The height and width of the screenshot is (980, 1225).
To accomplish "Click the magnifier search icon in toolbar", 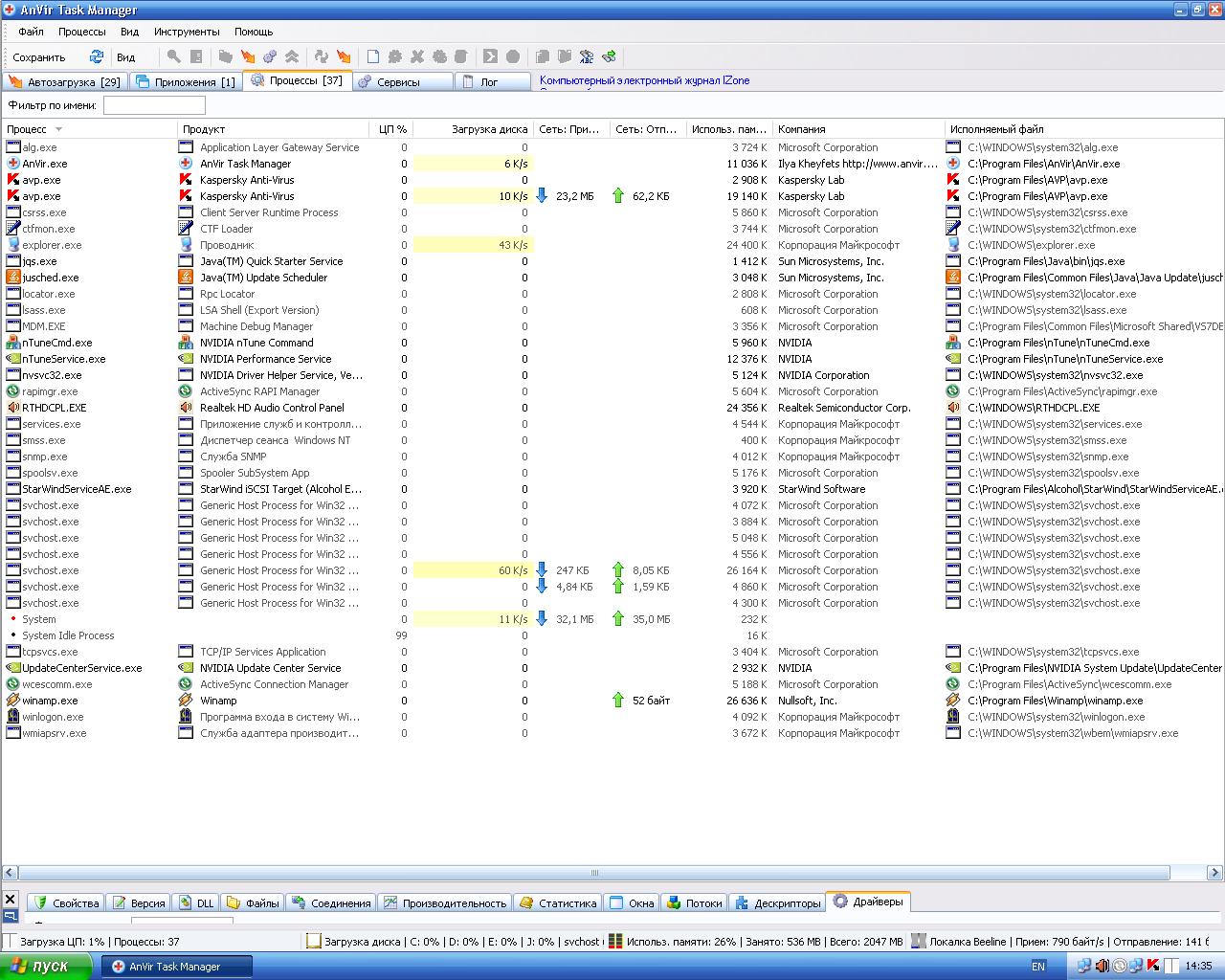I will (174, 56).
